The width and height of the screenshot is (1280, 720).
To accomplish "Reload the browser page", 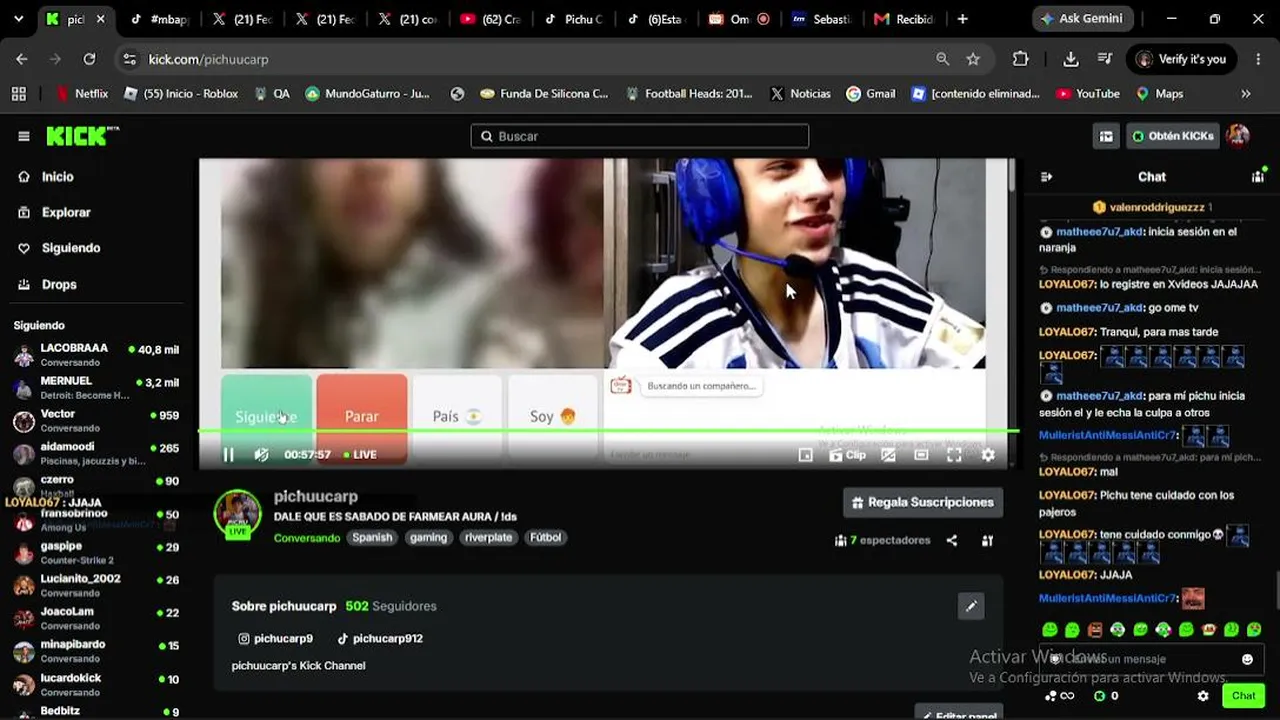I will tap(89, 59).
